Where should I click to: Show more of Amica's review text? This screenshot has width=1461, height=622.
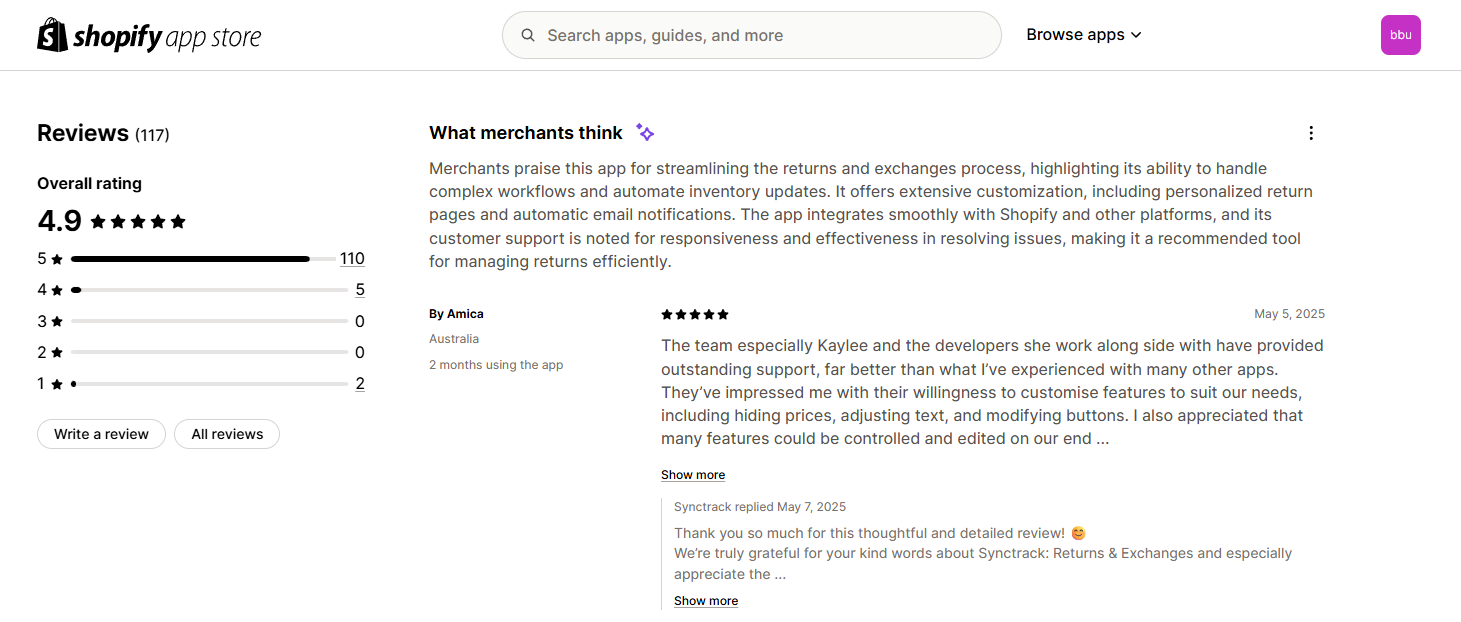[x=693, y=475]
